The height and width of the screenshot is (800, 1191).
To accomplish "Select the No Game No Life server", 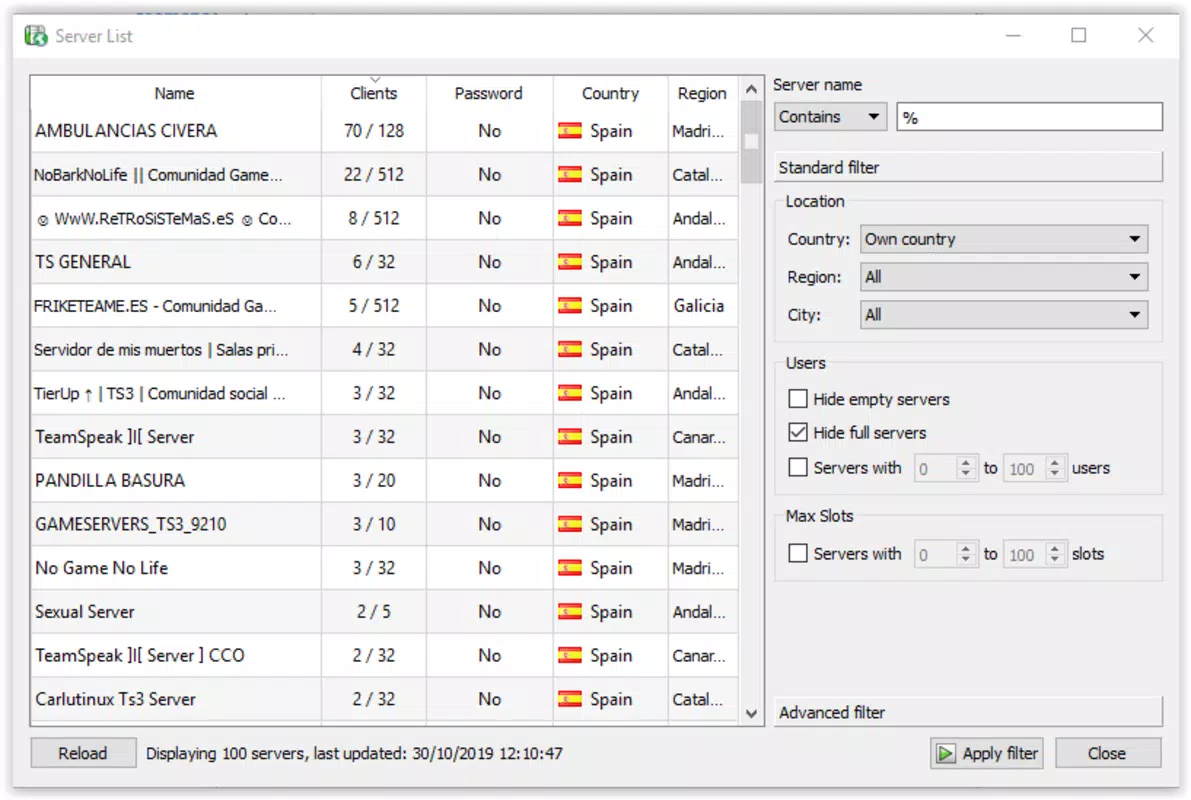I will [384, 568].
